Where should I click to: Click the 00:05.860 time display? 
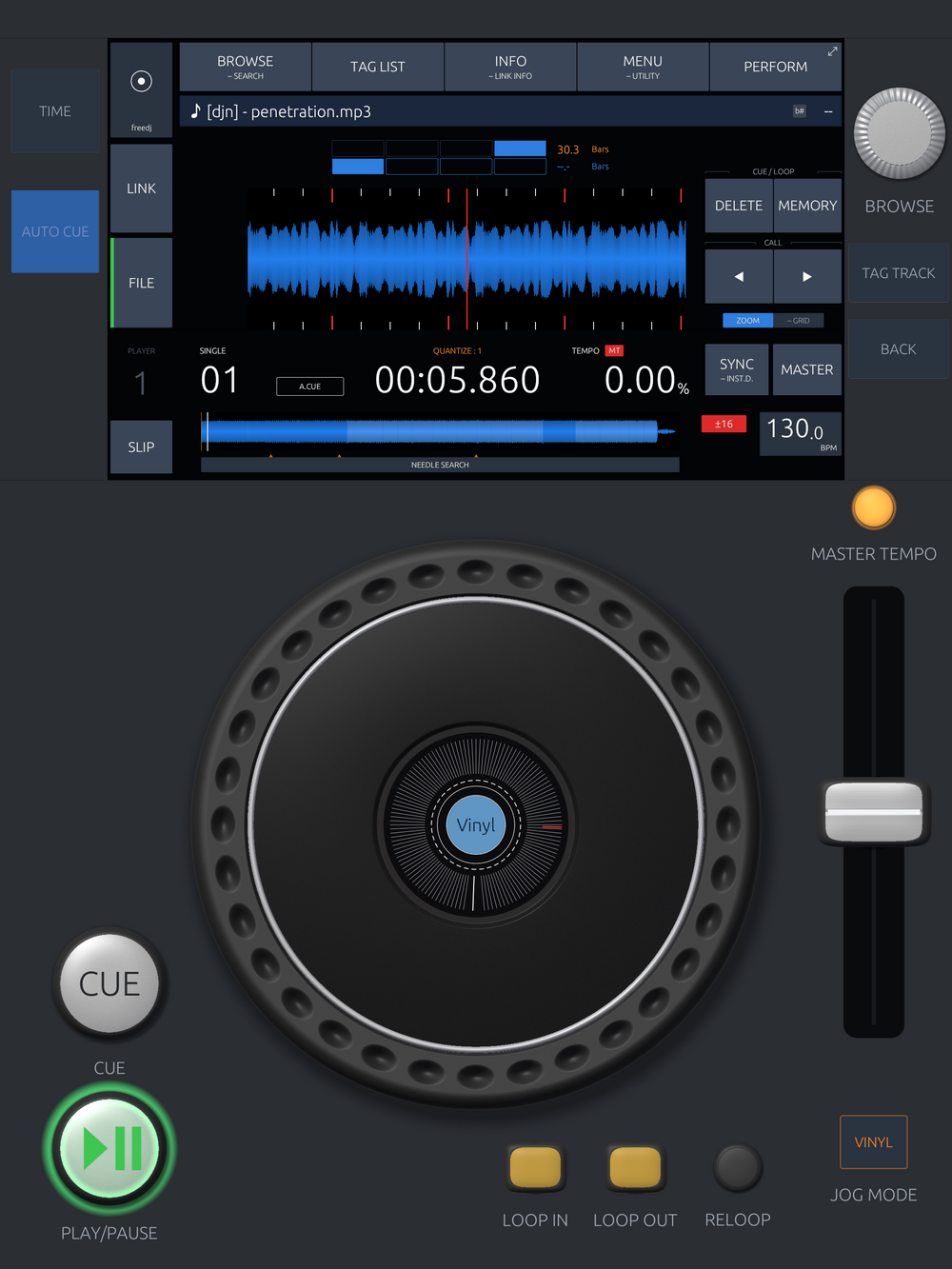coord(457,380)
